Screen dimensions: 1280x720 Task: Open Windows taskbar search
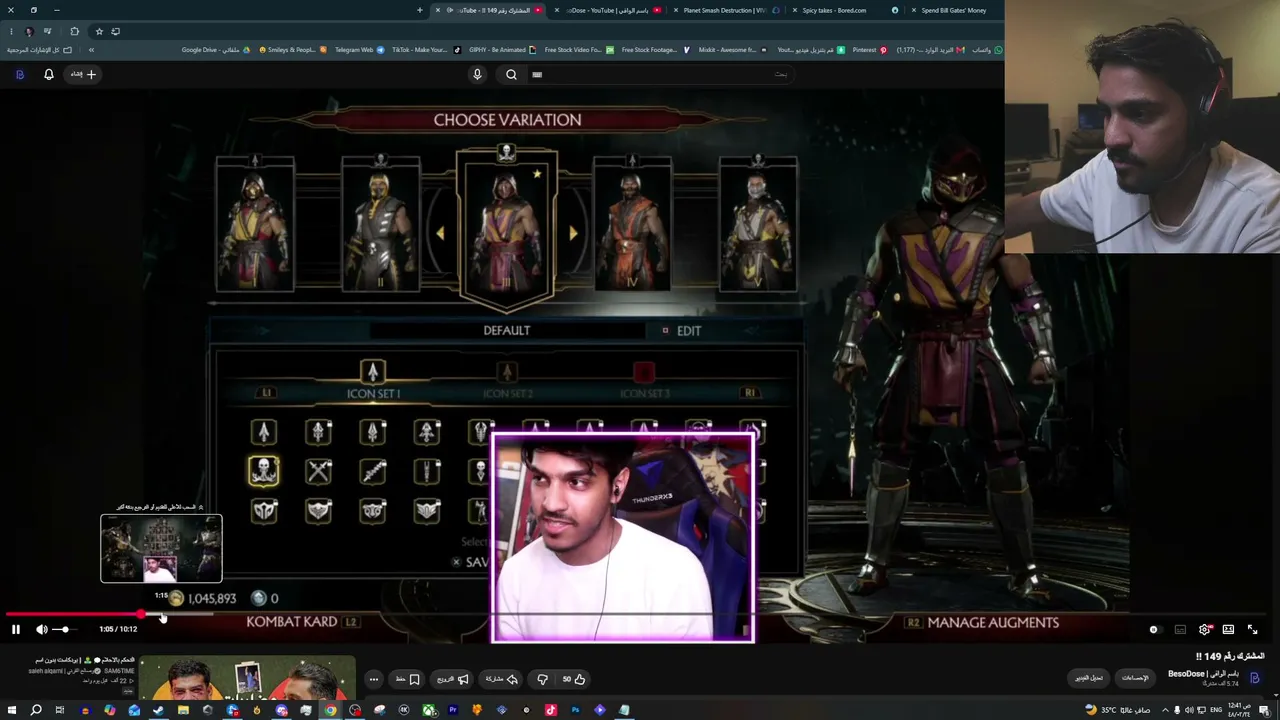(36, 710)
